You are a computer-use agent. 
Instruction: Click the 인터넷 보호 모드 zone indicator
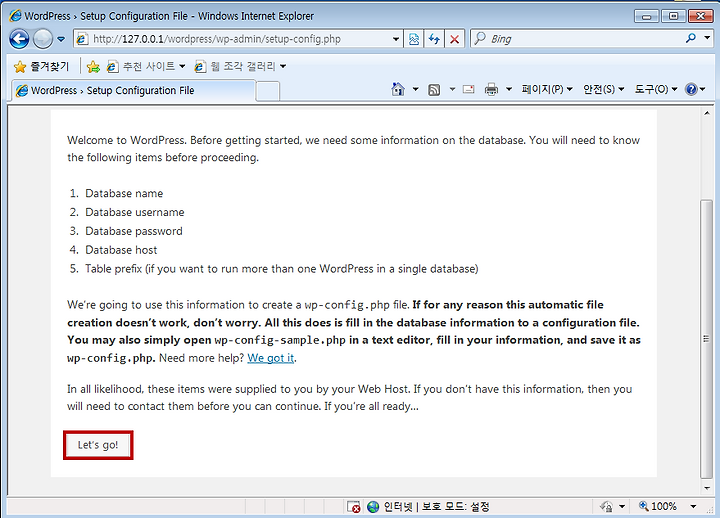[428, 507]
